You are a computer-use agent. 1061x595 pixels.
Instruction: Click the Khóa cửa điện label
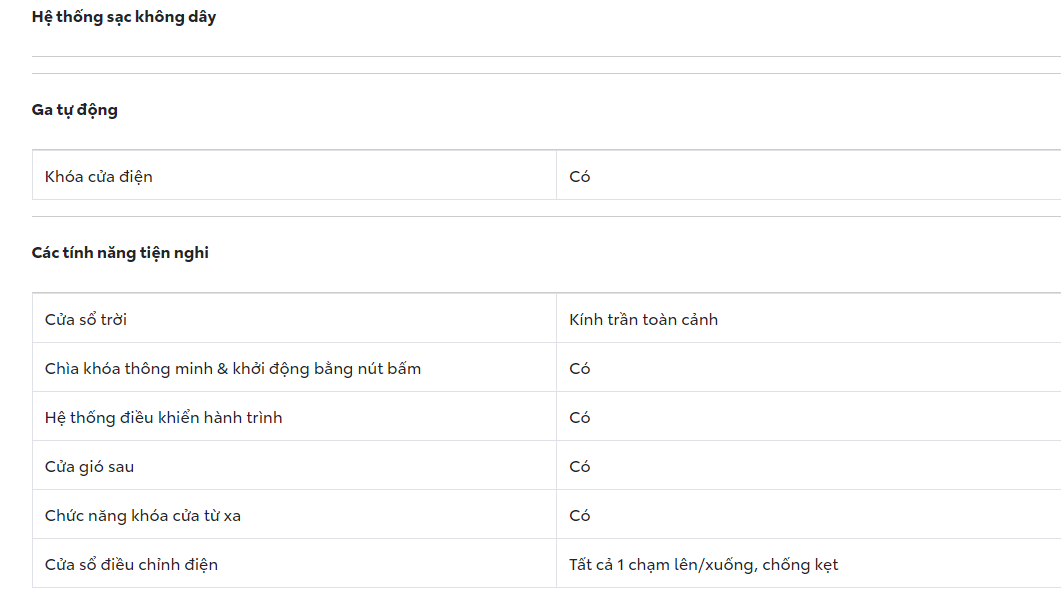click(x=99, y=177)
